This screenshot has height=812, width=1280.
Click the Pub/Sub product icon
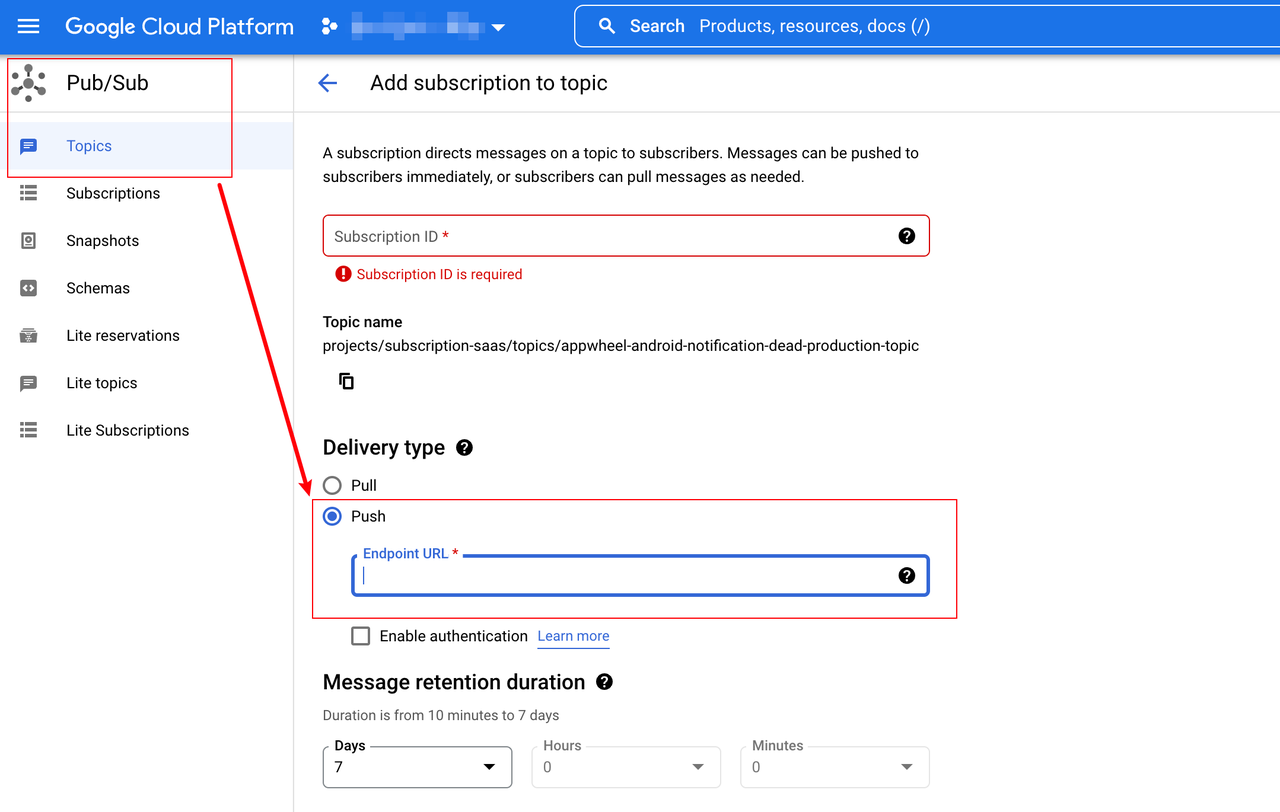[28, 82]
